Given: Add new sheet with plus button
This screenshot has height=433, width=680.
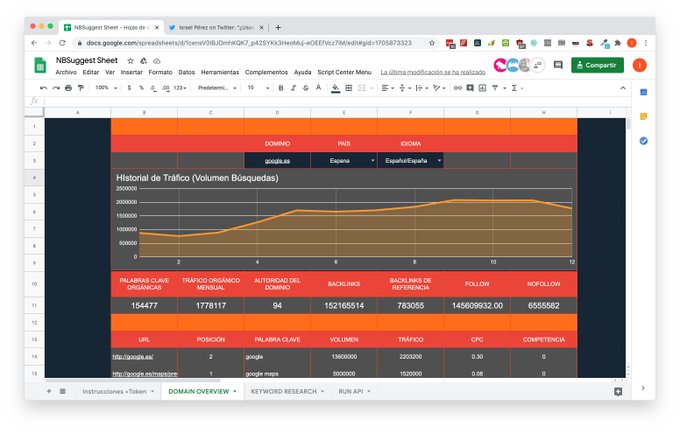Looking at the screenshot, I should (x=49, y=391).
